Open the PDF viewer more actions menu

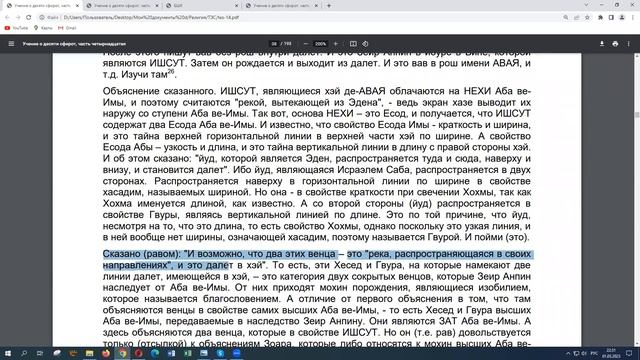point(629,44)
